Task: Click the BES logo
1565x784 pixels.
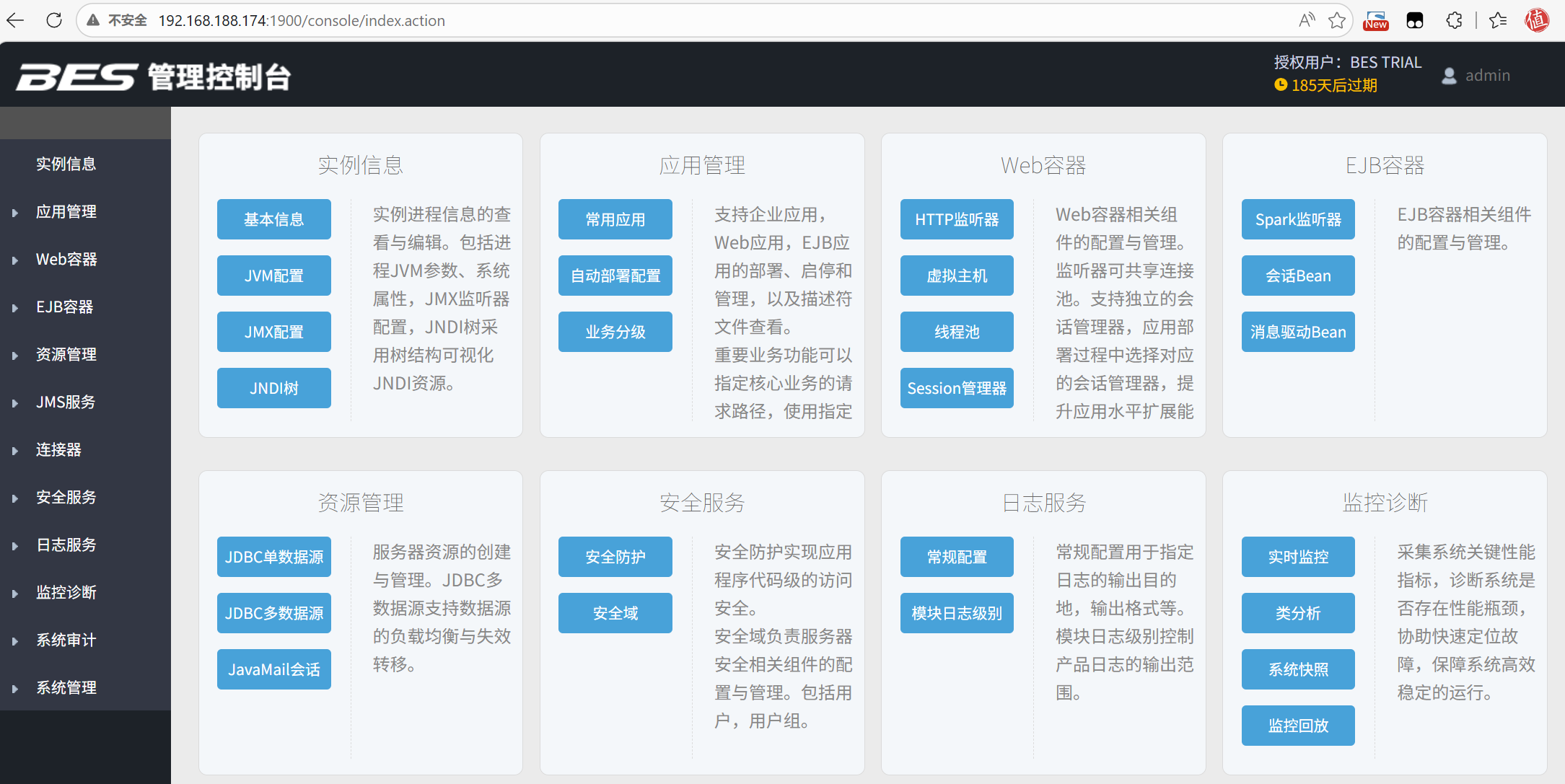Action: tap(76, 76)
